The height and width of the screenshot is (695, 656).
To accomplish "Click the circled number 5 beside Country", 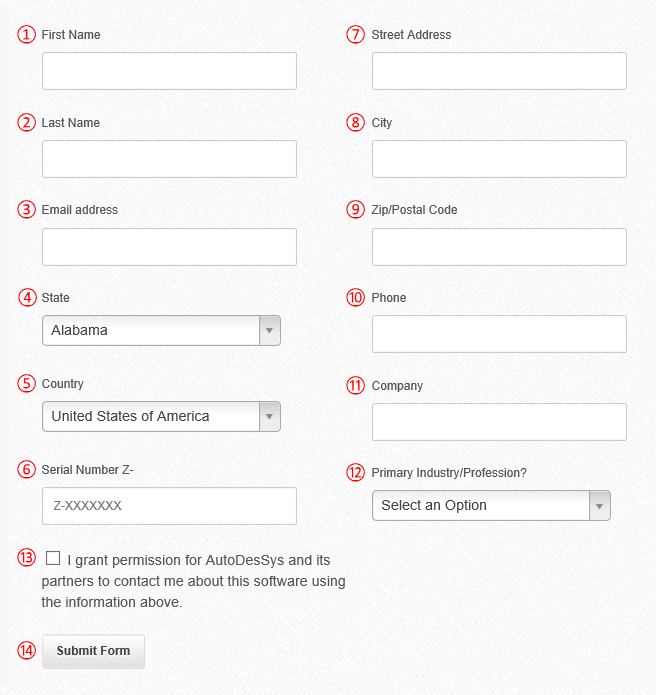I will tap(27, 383).
